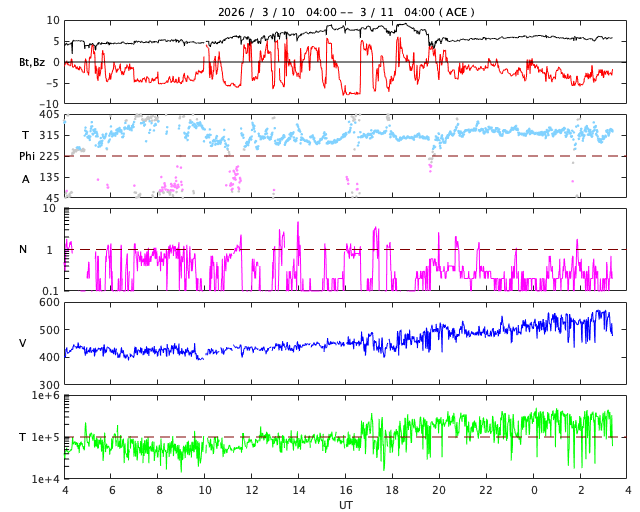
Task: Click the 600 value on velocity axis
Action: click(49, 302)
